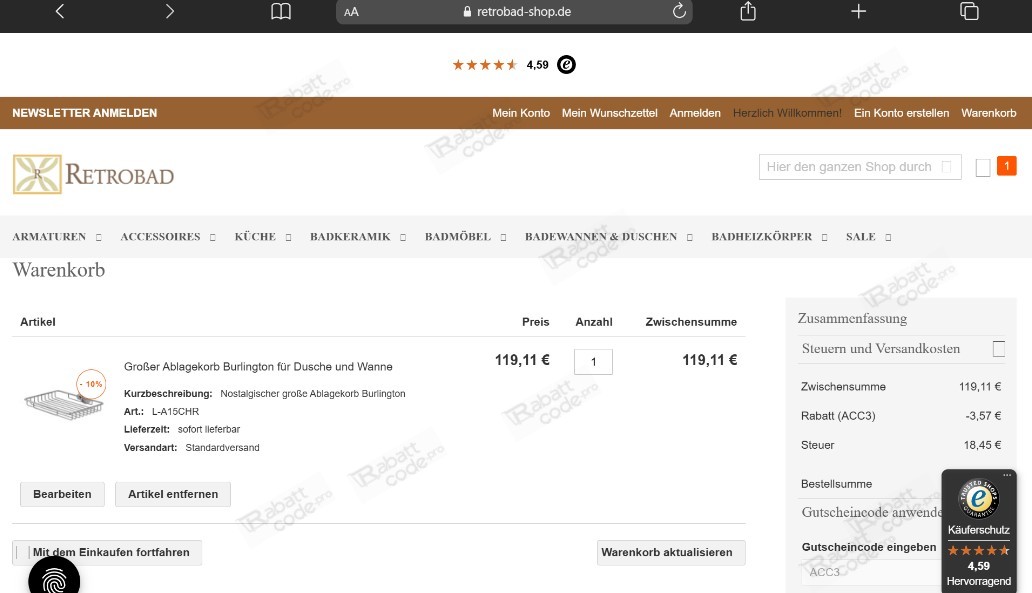Open the Badheizkörper category
Image resolution: width=1032 pixels, height=593 pixels.
tap(761, 237)
